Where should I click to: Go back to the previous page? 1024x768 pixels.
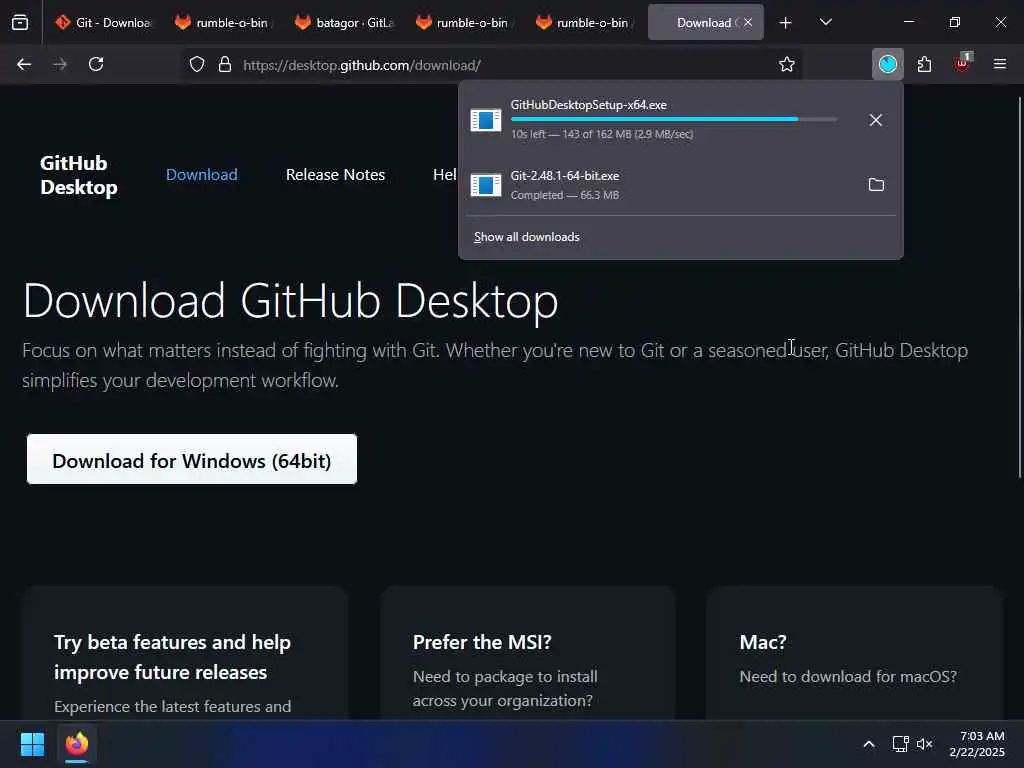click(x=24, y=65)
